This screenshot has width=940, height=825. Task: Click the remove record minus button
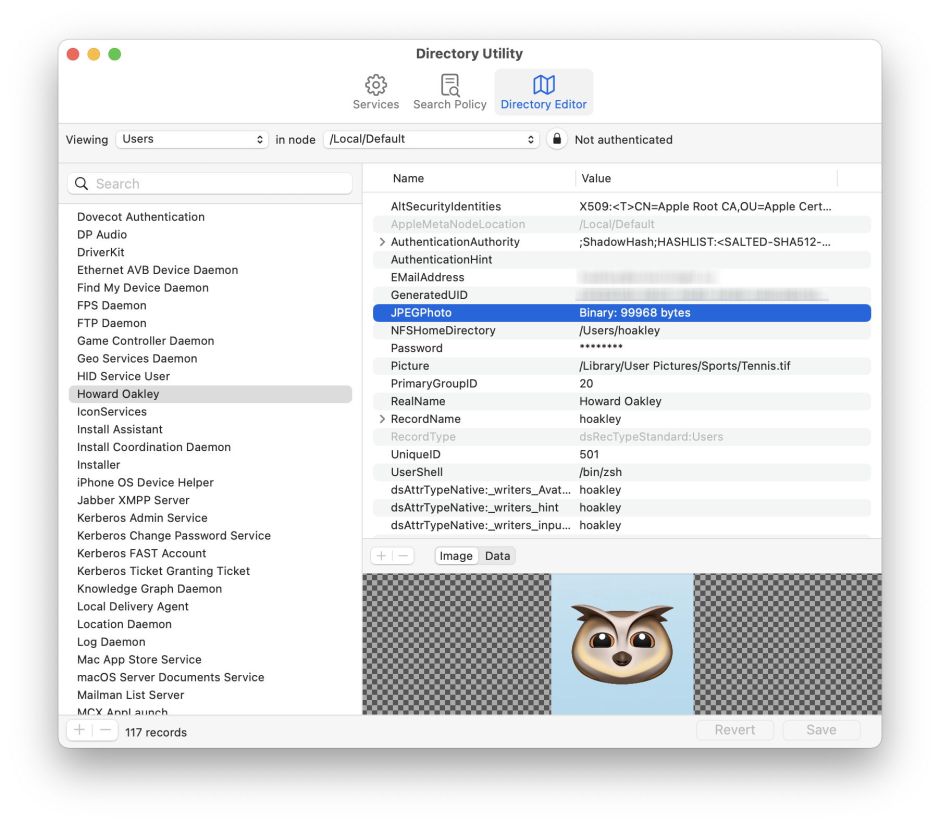105,731
